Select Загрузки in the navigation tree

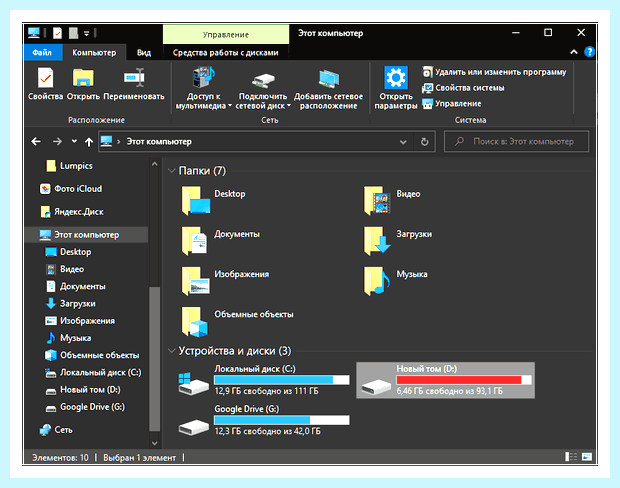(71, 304)
